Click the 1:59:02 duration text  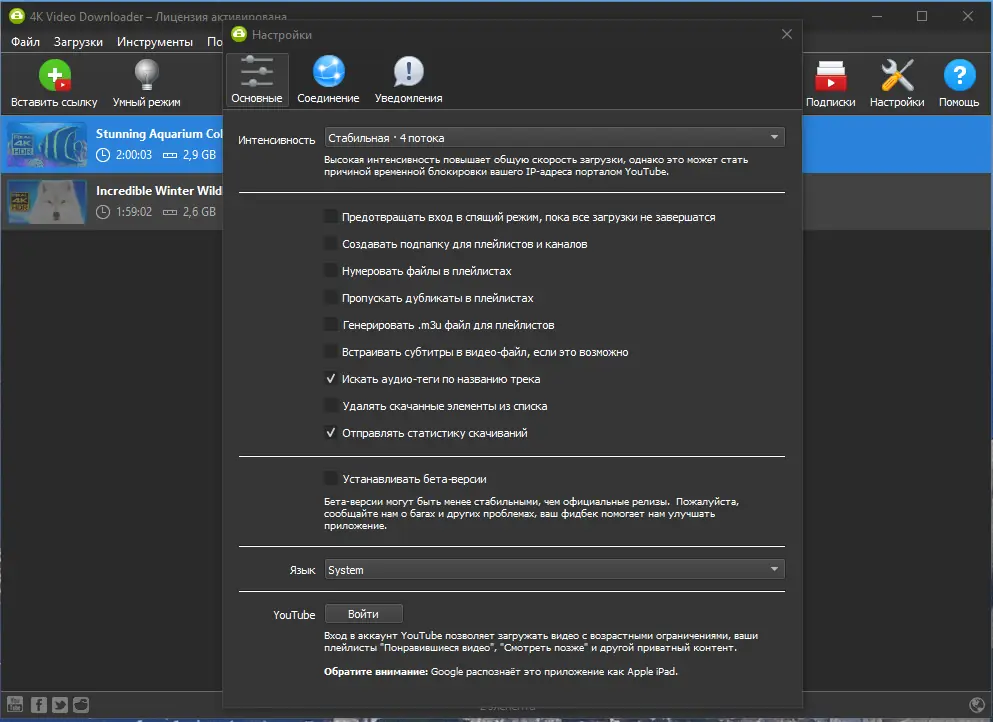point(134,212)
